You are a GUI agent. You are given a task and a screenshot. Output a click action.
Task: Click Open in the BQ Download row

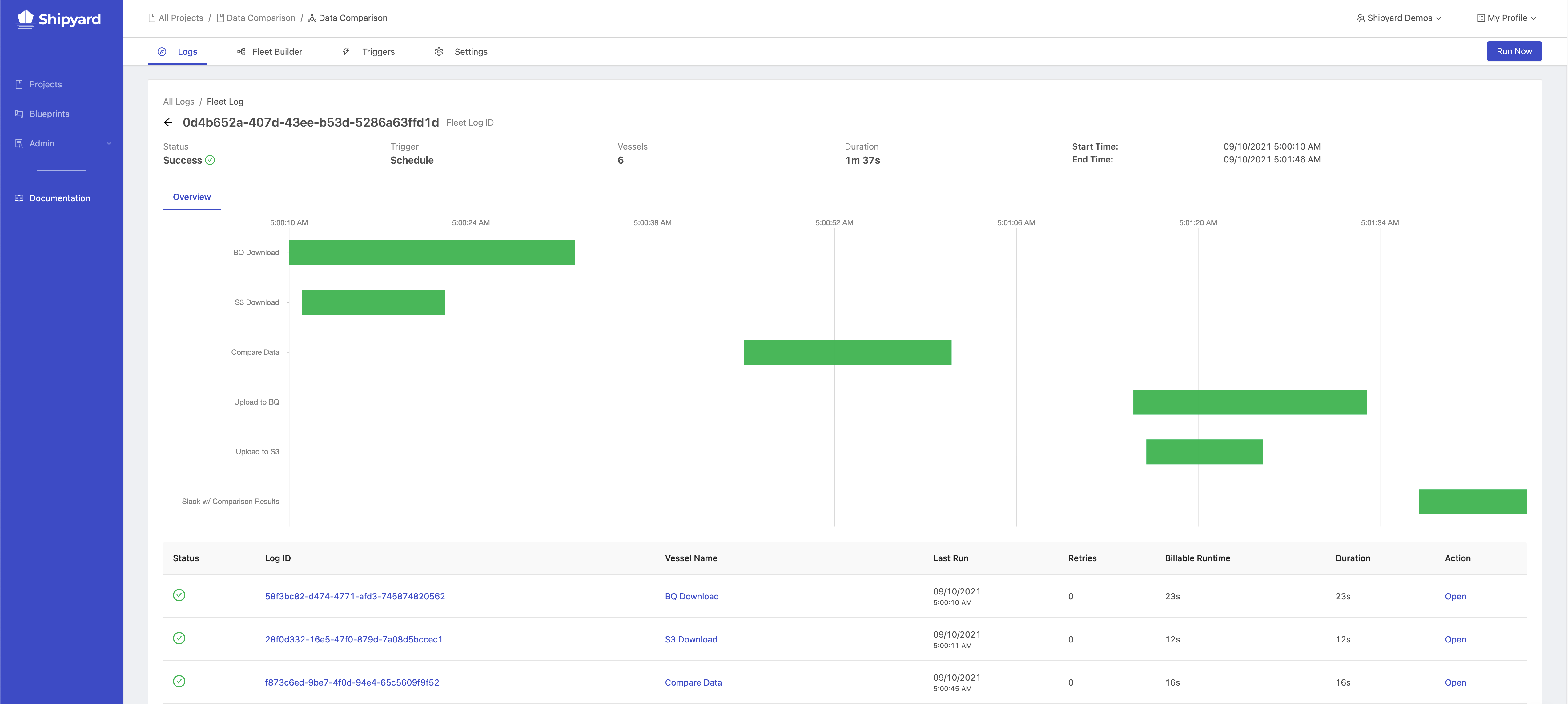[x=1455, y=596]
